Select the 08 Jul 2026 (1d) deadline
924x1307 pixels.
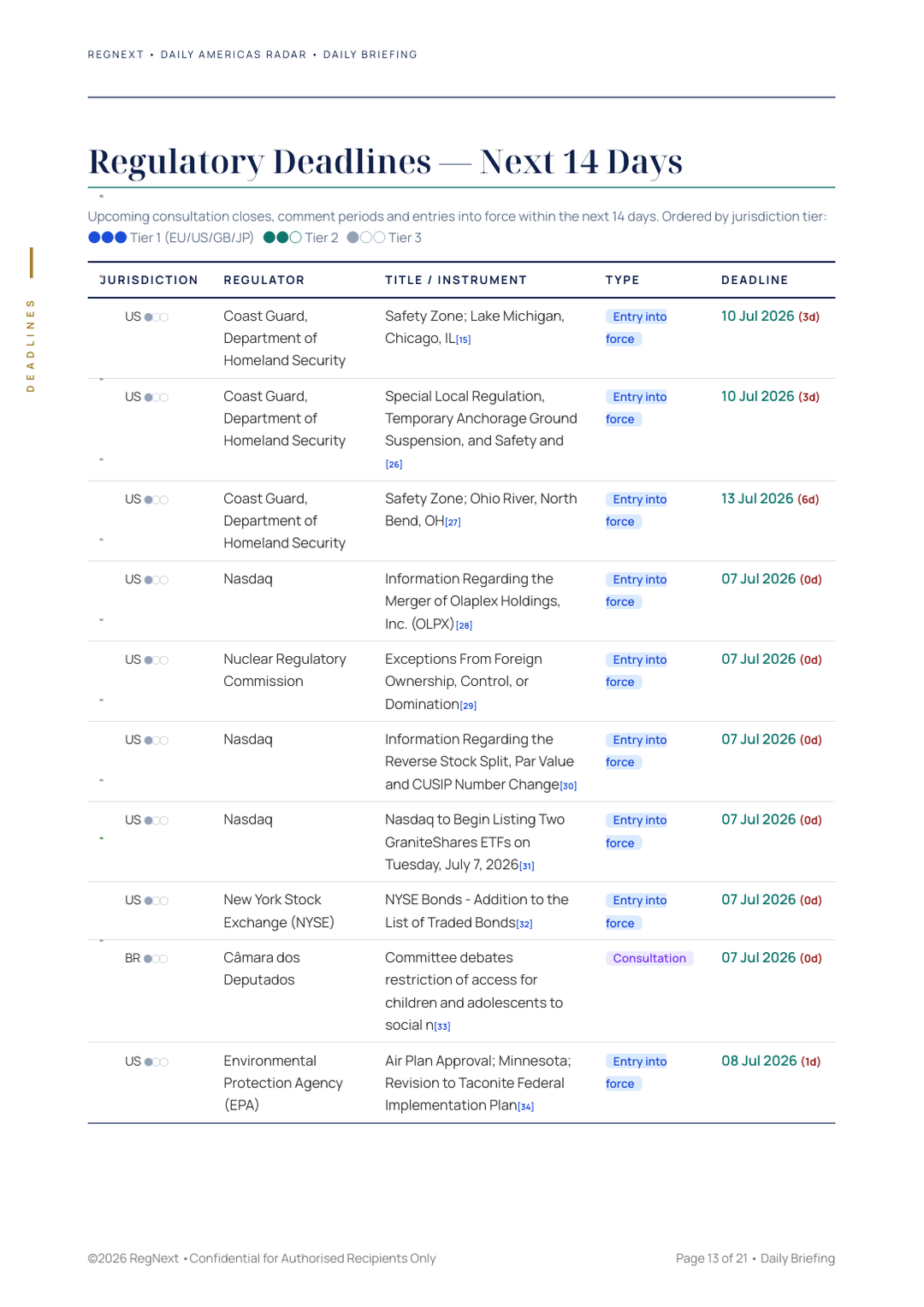(771, 1061)
